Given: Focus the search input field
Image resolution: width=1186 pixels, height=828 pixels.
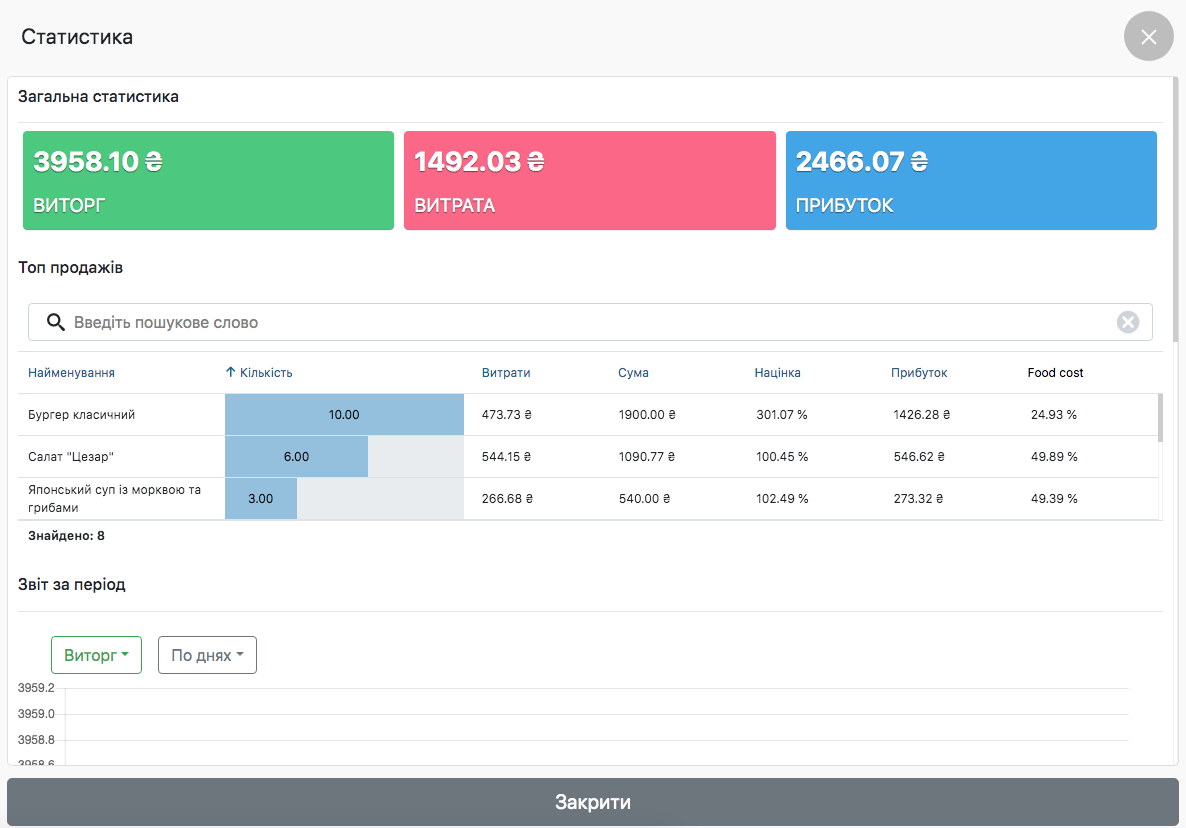Looking at the screenshot, I should pyautogui.click(x=590, y=322).
